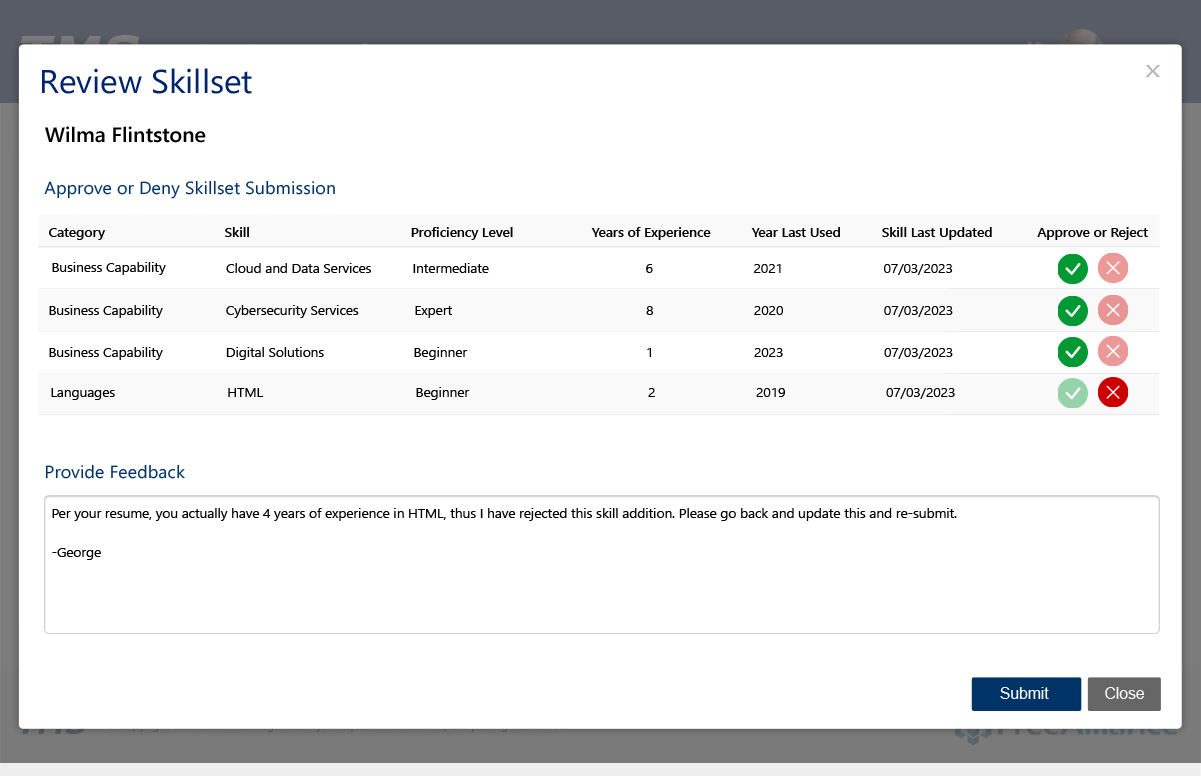The width and height of the screenshot is (1201, 777).
Task: Submit the skillset review
Action: [1025, 694]
